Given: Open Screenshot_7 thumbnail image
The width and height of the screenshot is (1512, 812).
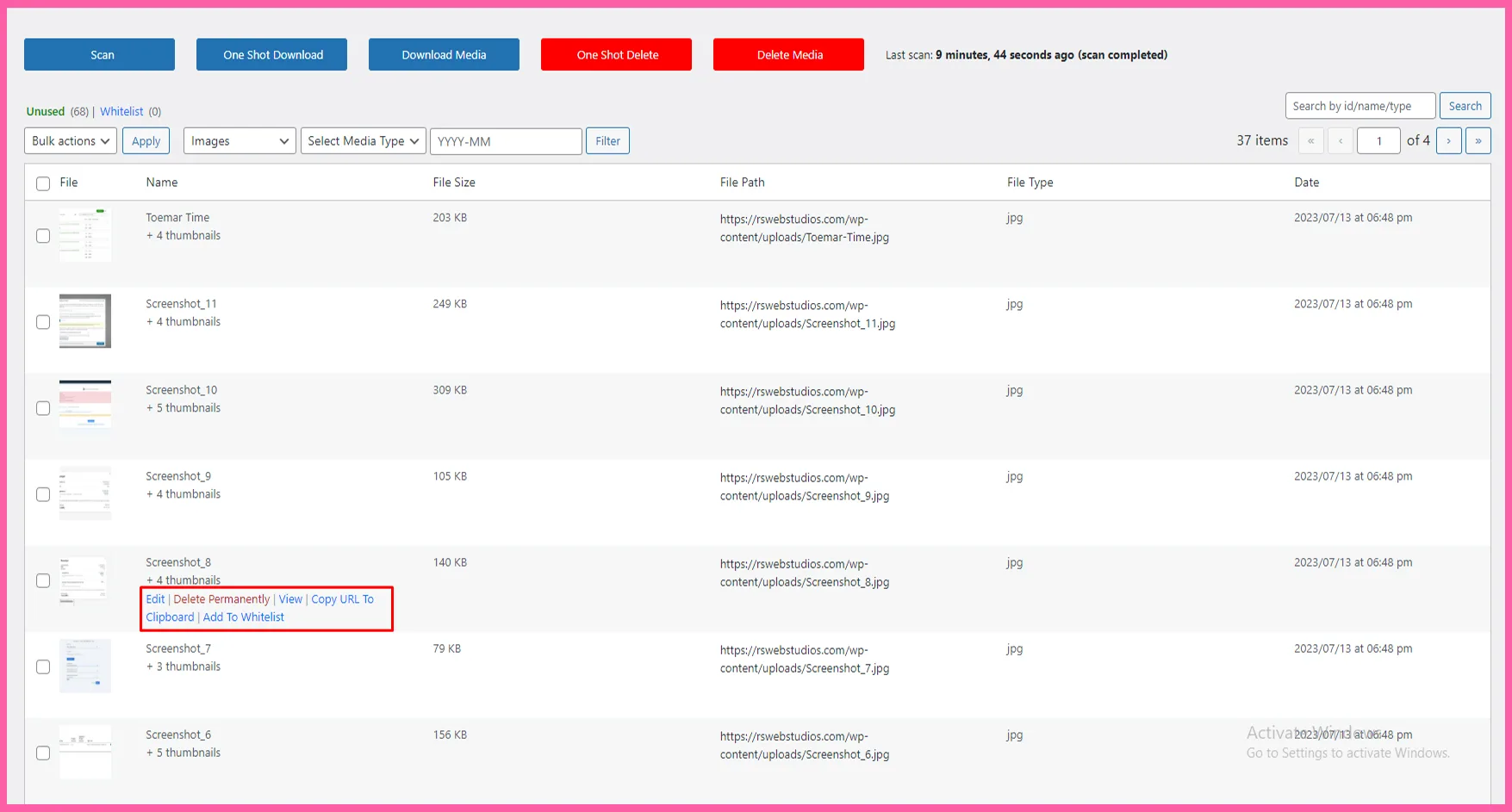Looking at the screenshot, I should tap(85, 666).
